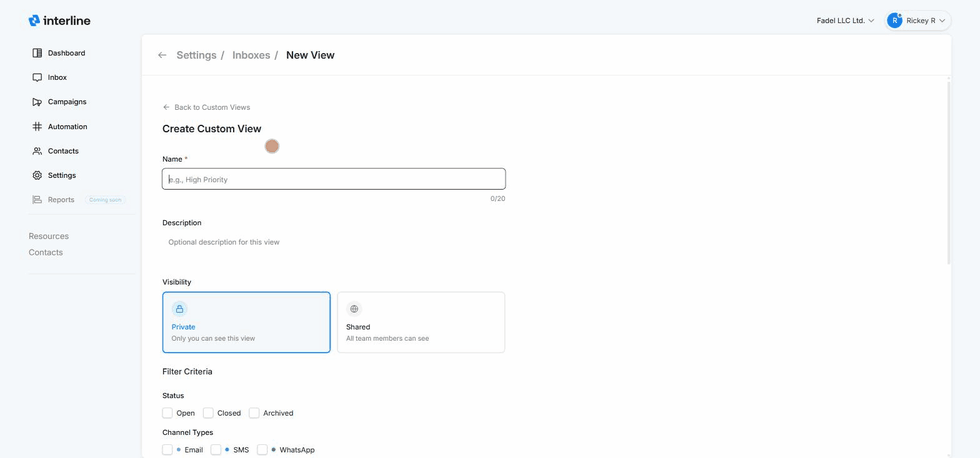980x458 pixels.
Task: Click the Coming soon badge
Action: coord(106,200)
